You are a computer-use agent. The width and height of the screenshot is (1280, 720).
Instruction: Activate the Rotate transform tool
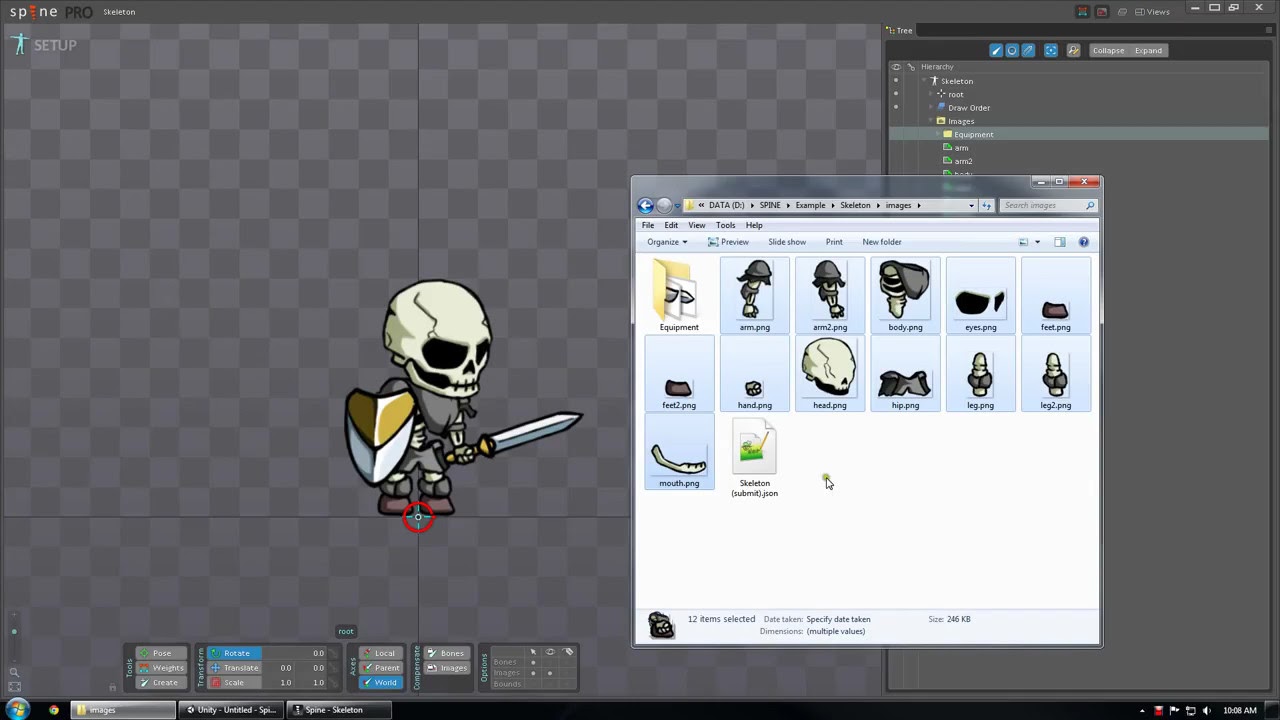point(235,653)
